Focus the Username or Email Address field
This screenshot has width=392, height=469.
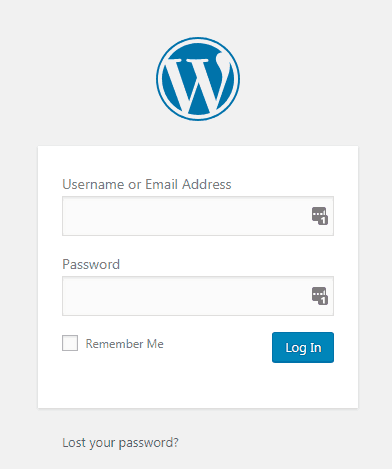198,216
